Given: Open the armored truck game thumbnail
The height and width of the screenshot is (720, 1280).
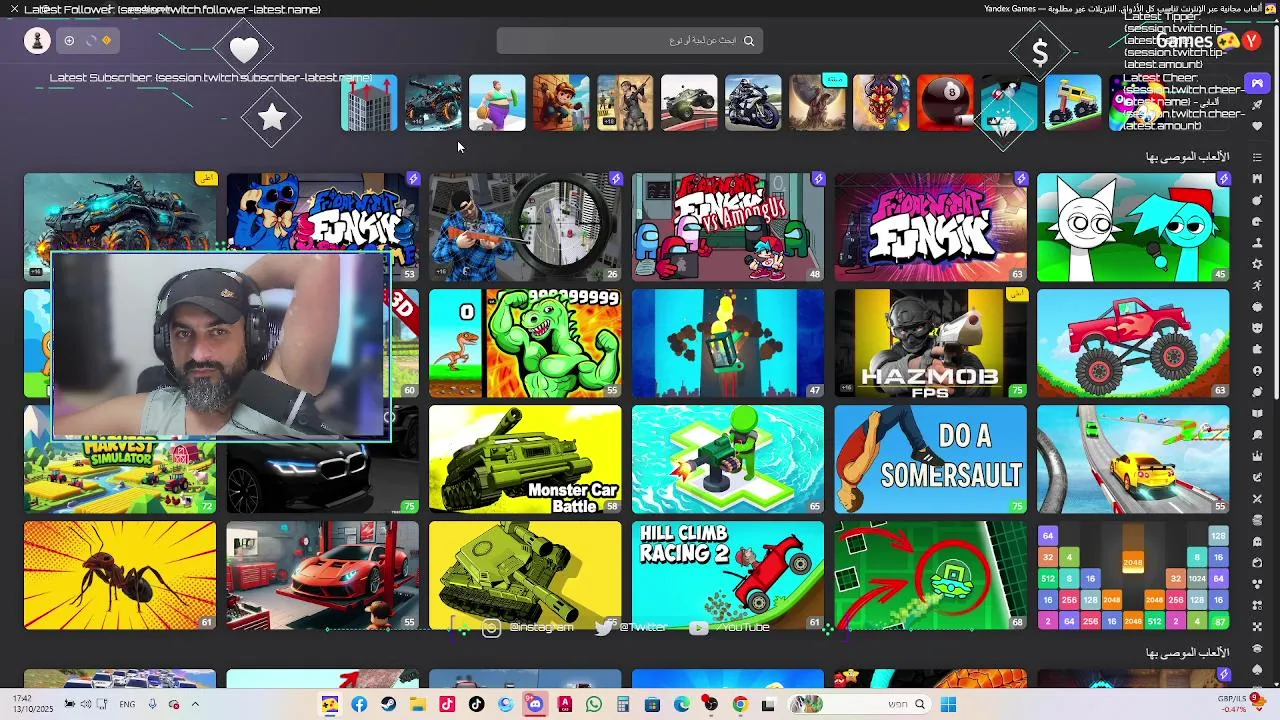Looking at the screenshot, I should pos(120,212).
